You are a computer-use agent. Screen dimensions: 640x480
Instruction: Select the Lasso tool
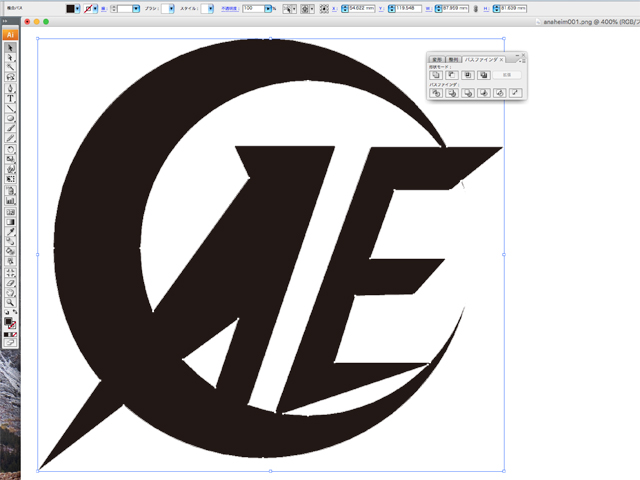coord(10,77)
